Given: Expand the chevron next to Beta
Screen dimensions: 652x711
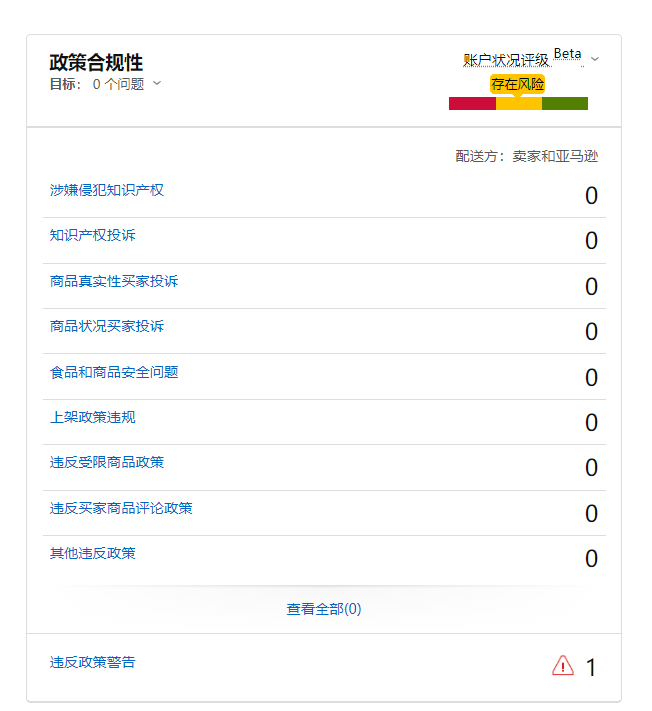Looking at the screenshot, I should (595, 59).
